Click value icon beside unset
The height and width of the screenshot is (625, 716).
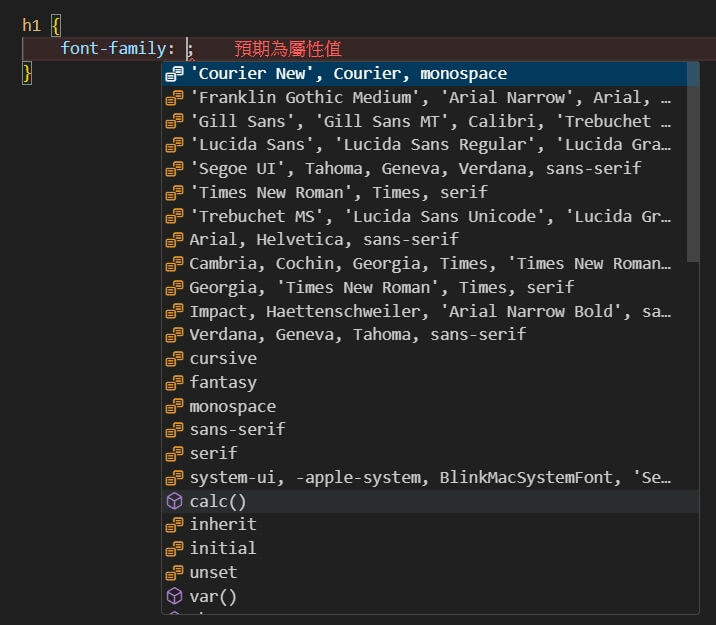(174, 572)
